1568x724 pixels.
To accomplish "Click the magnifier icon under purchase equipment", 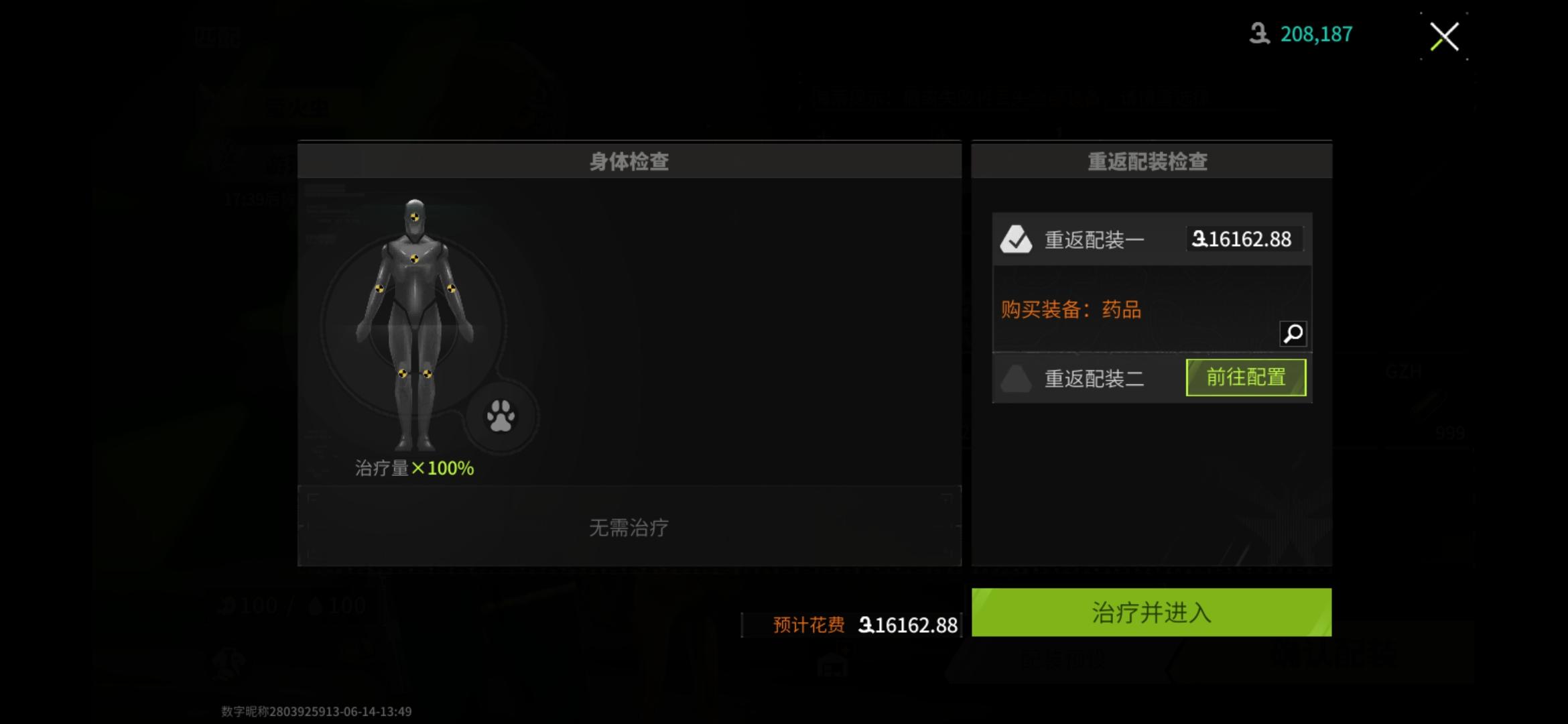I will tap(1293, 333).
